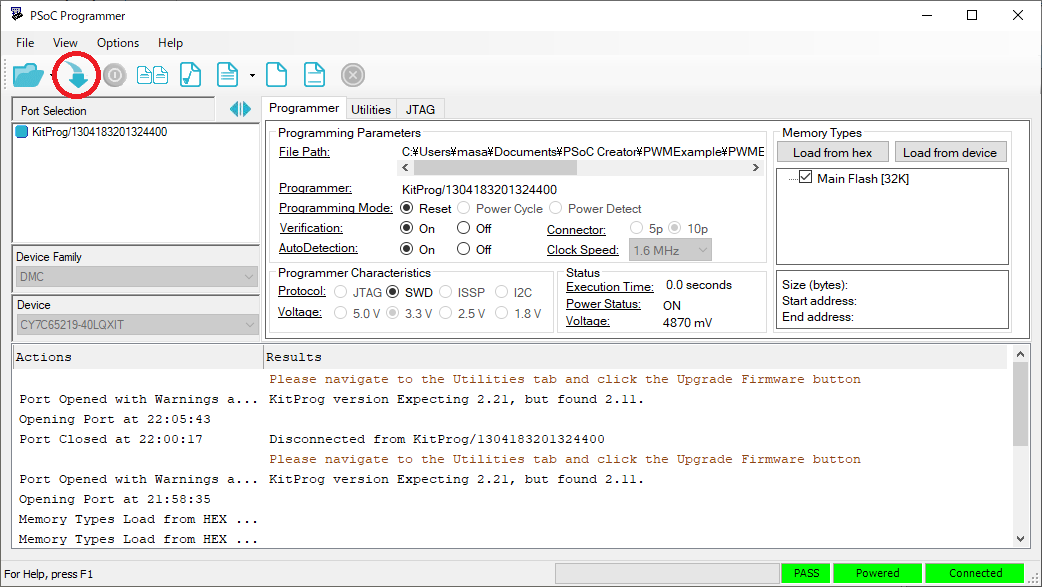Toggle the Main Flash [32K] checkbox
1042x587 pixels.
(x=805, y=177)
